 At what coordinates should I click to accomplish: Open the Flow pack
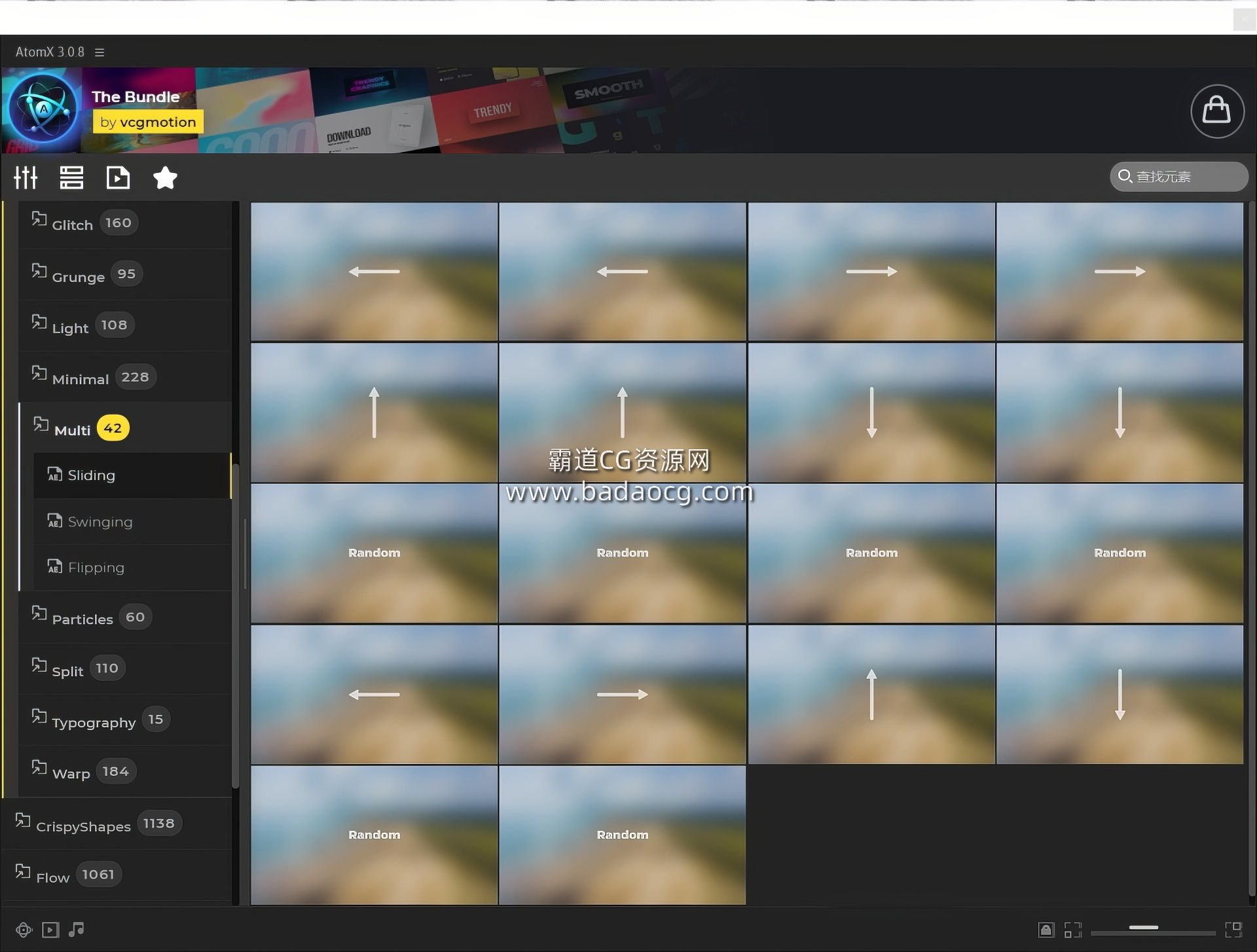pos(117,875)
